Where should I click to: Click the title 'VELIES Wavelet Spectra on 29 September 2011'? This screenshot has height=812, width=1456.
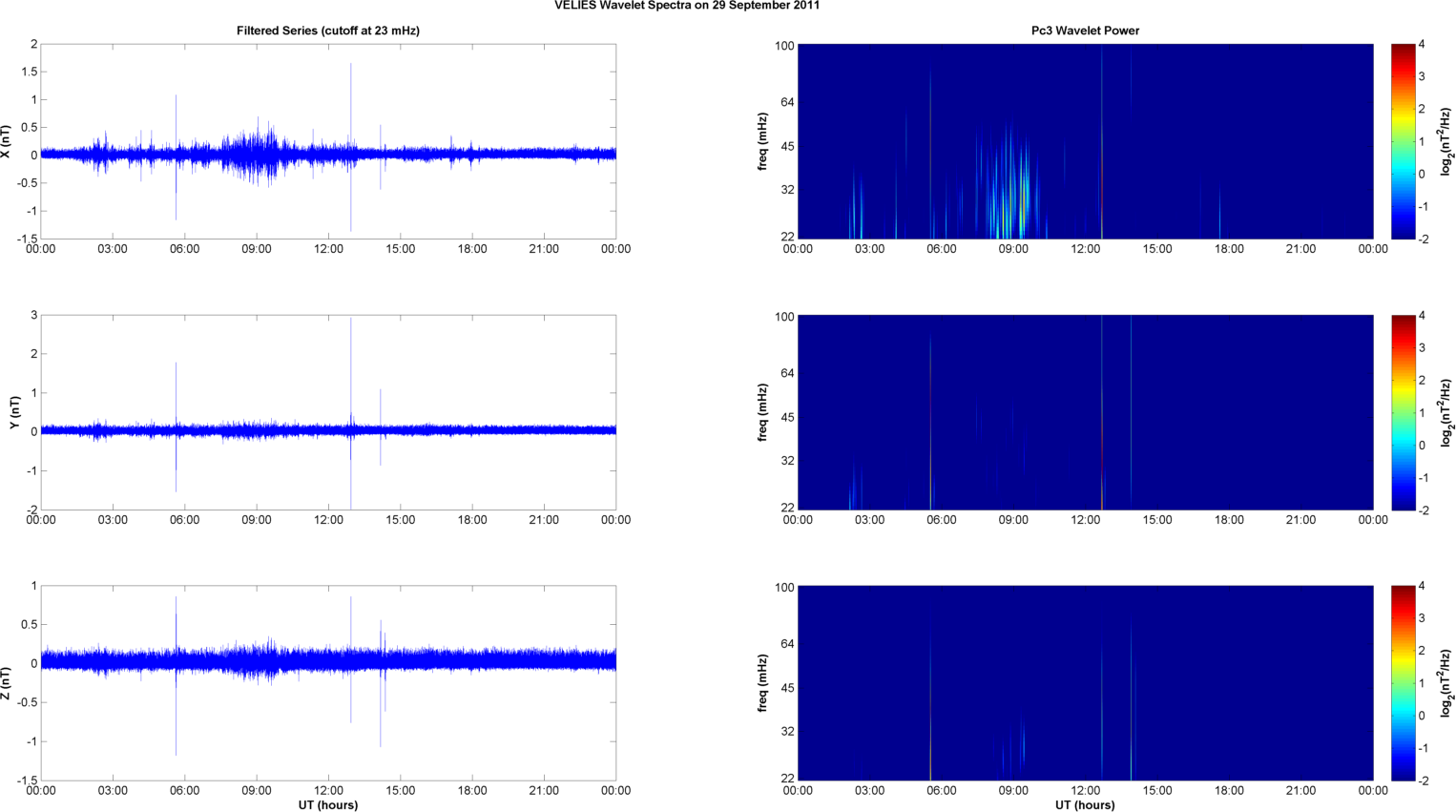(x=686, y=6)
